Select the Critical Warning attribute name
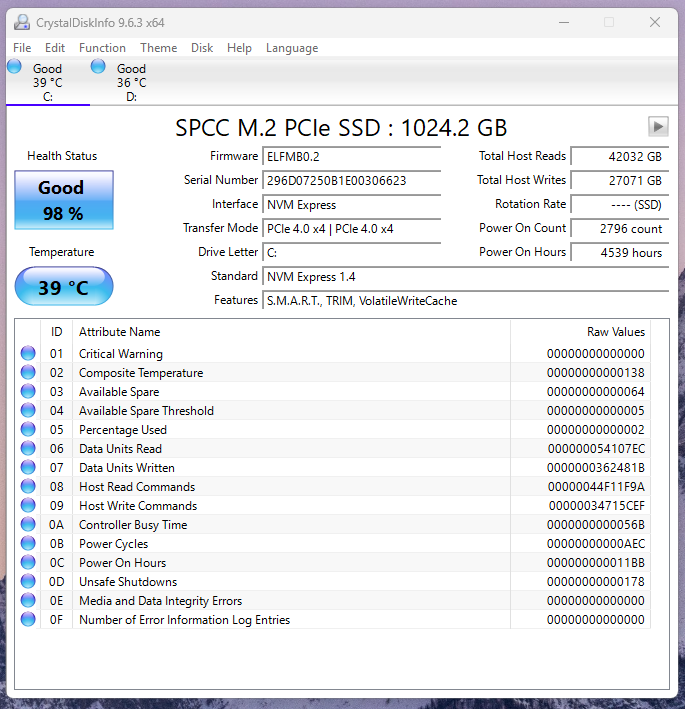Image resolution: width=685 pixels, height=709 pixels. (x=121, y=354)
